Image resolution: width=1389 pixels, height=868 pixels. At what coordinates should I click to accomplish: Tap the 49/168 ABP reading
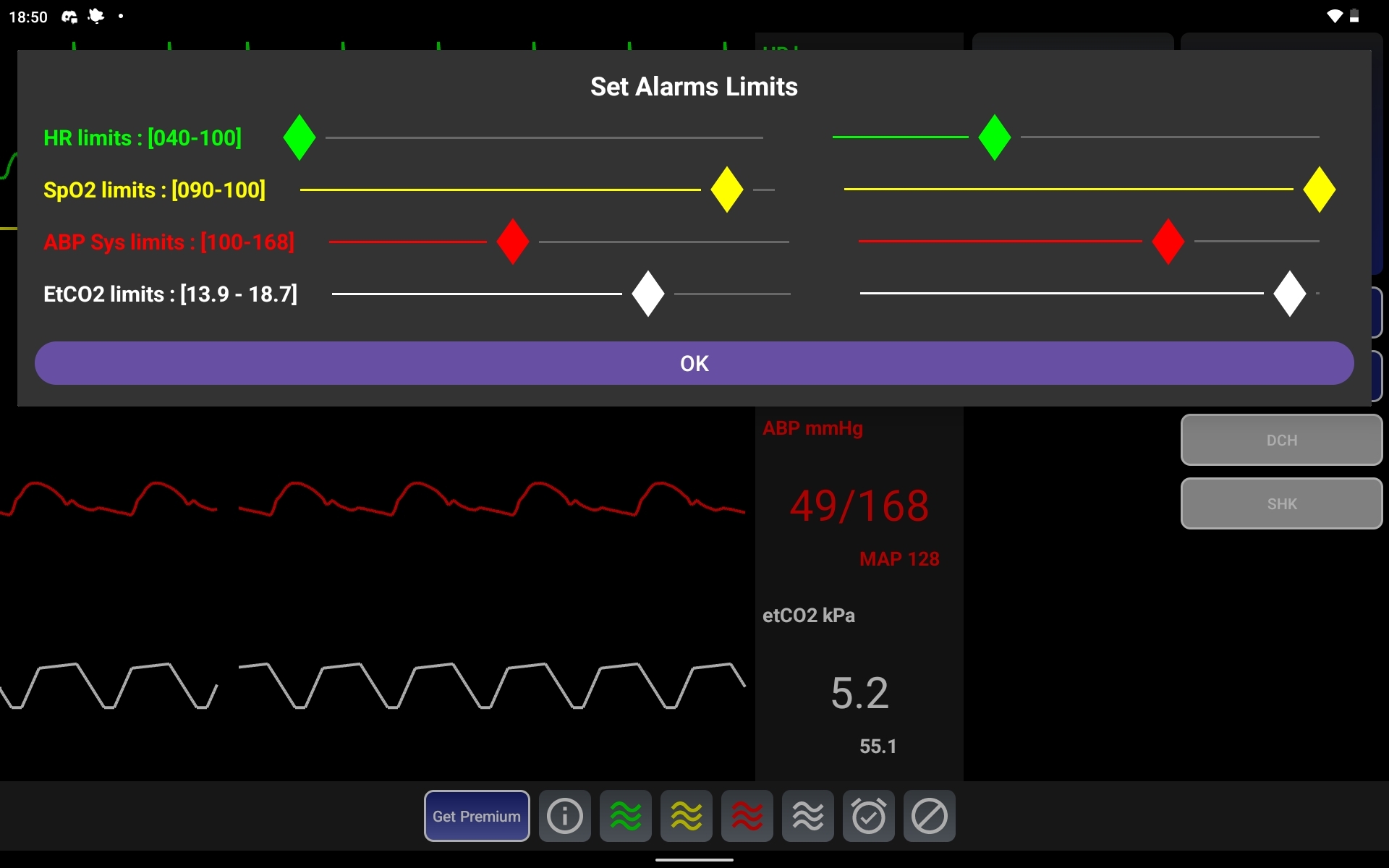pos(859,506)
